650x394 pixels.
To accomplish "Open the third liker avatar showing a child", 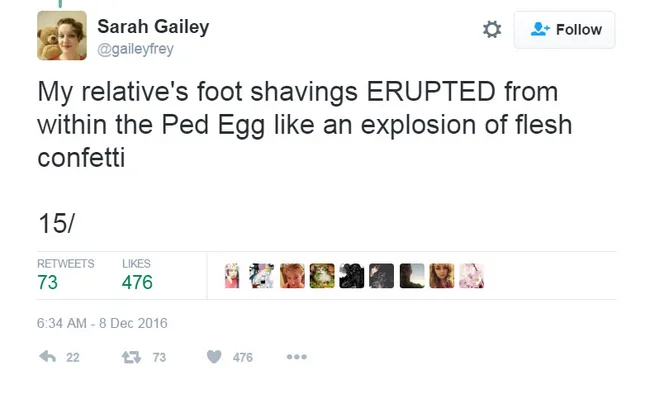I will pyautogui.click(x=292, y=276).
